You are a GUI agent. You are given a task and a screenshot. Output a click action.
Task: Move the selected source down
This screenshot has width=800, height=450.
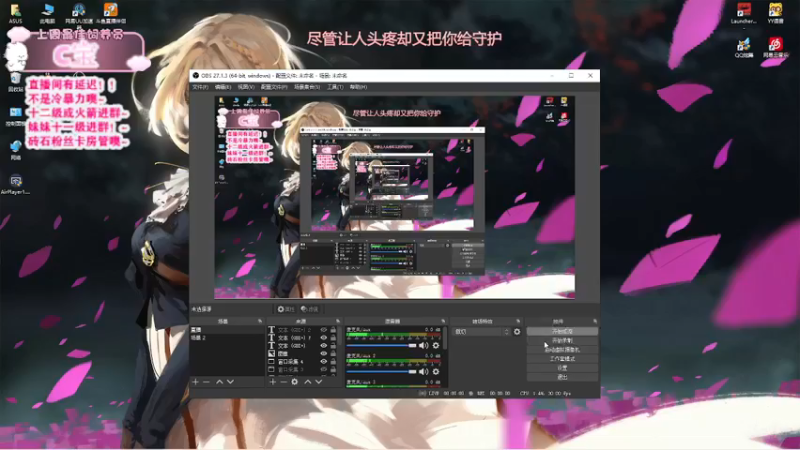[x=319, y=382]
